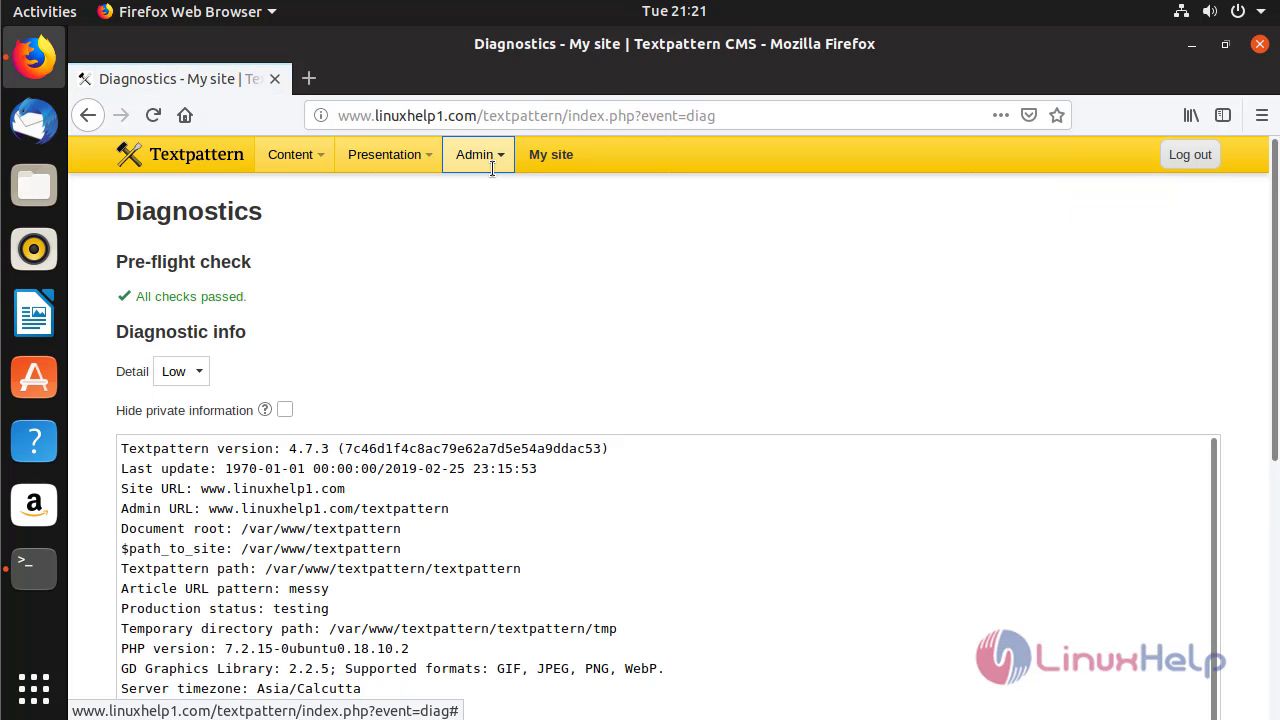Visit the My site link
The width and height of the screenshot is (1280, 720).
pos(551,154)
